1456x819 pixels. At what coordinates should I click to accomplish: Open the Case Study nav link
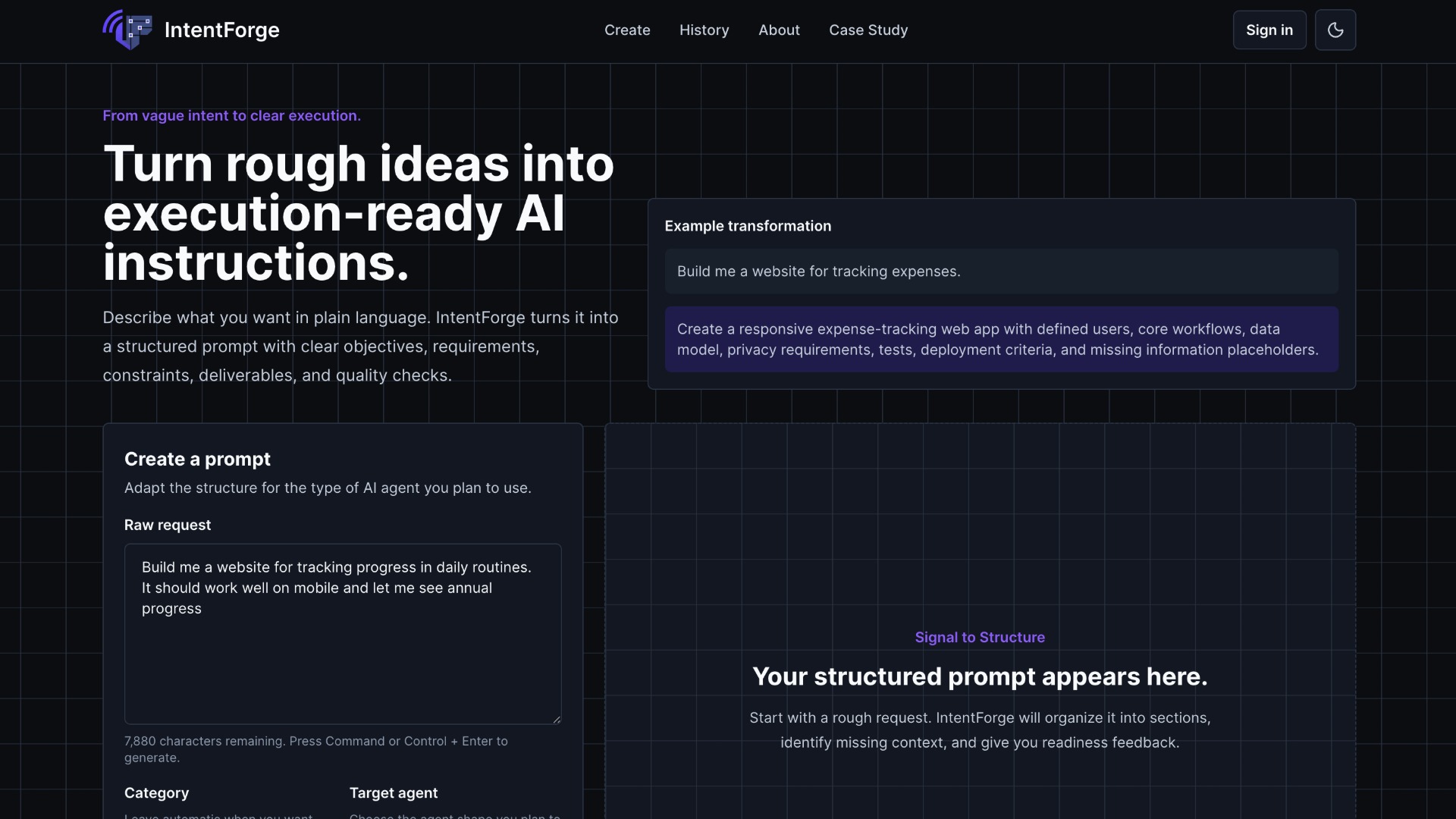(868, 30)
